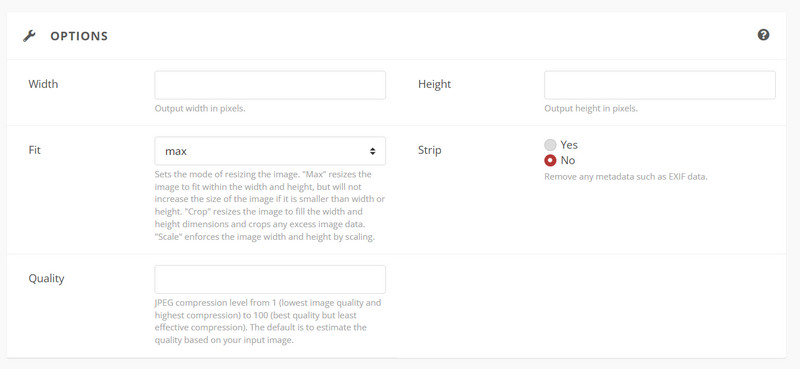800x369 pixels.
Task: Select the Yes radio for Strip
Action: click(x=550, y=145)
